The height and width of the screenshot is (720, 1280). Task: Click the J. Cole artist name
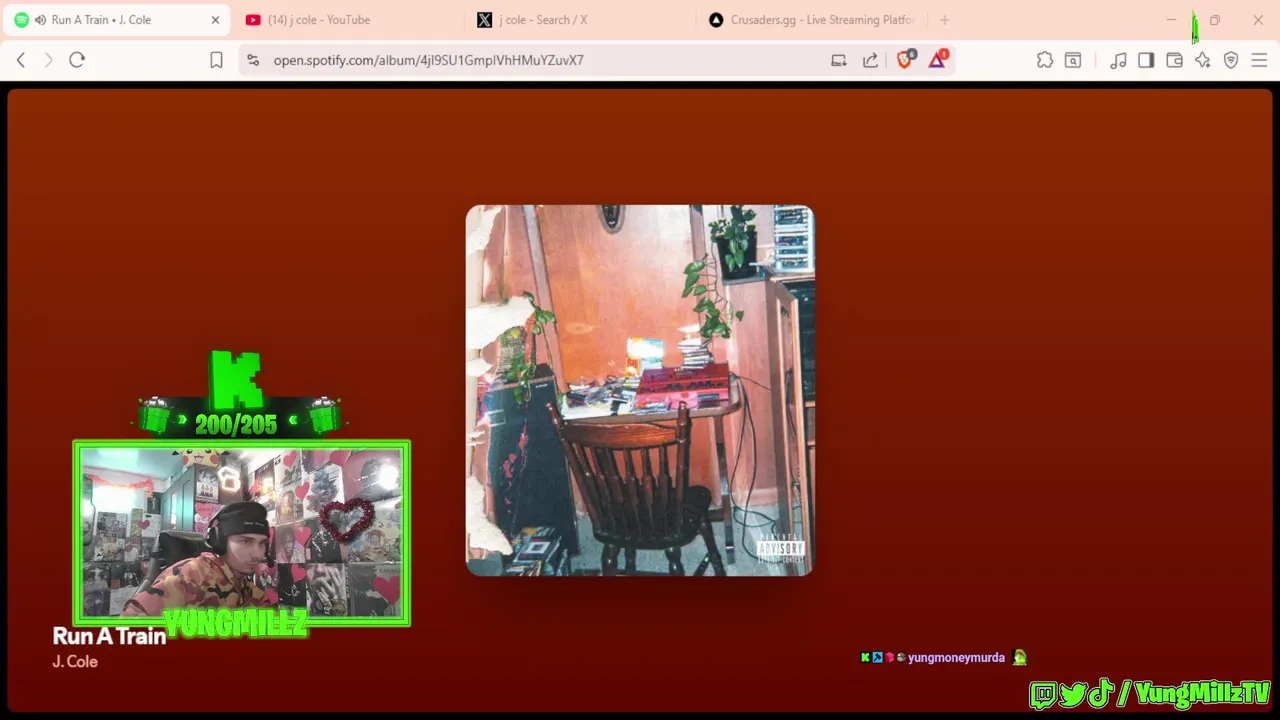coord(75,661)
